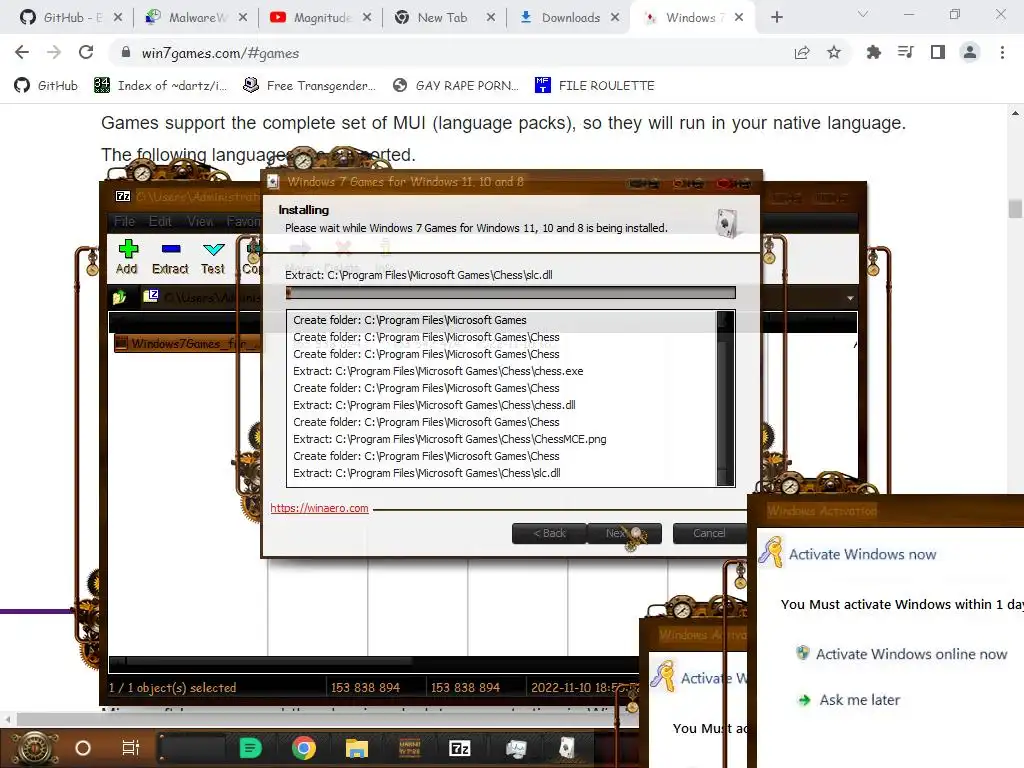Go up one folder in 7-Zip
Screen dimensions: 1024x768
(x=119, y=298)
